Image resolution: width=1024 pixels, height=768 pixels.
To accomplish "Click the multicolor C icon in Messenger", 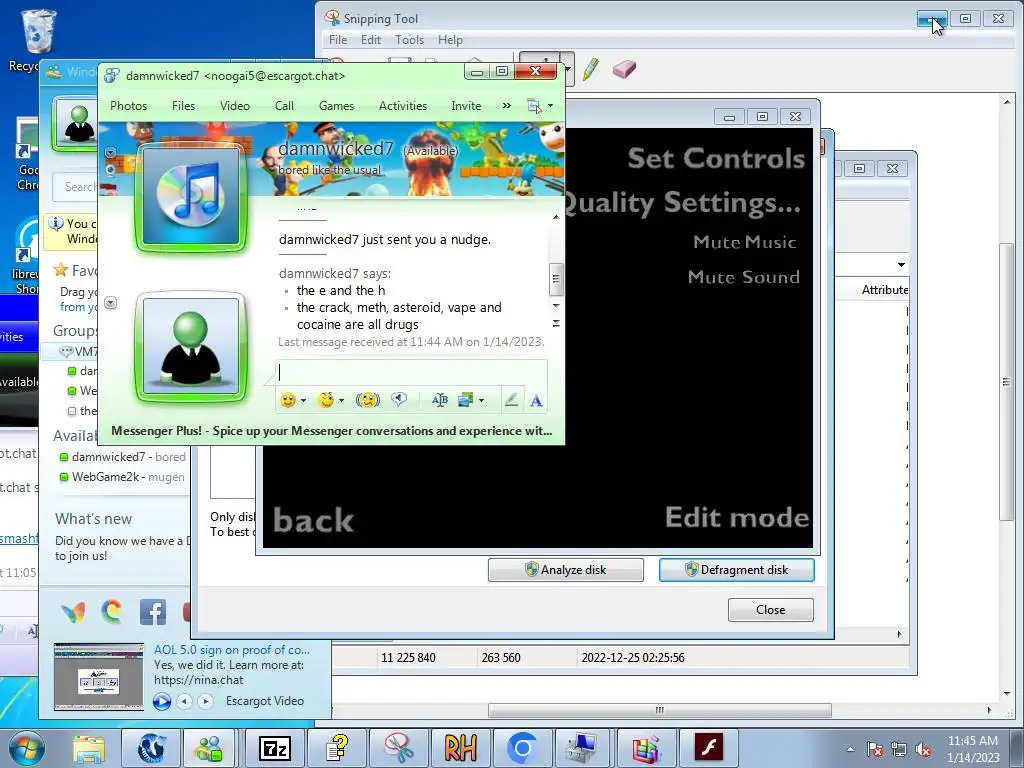I will (112, 612).
